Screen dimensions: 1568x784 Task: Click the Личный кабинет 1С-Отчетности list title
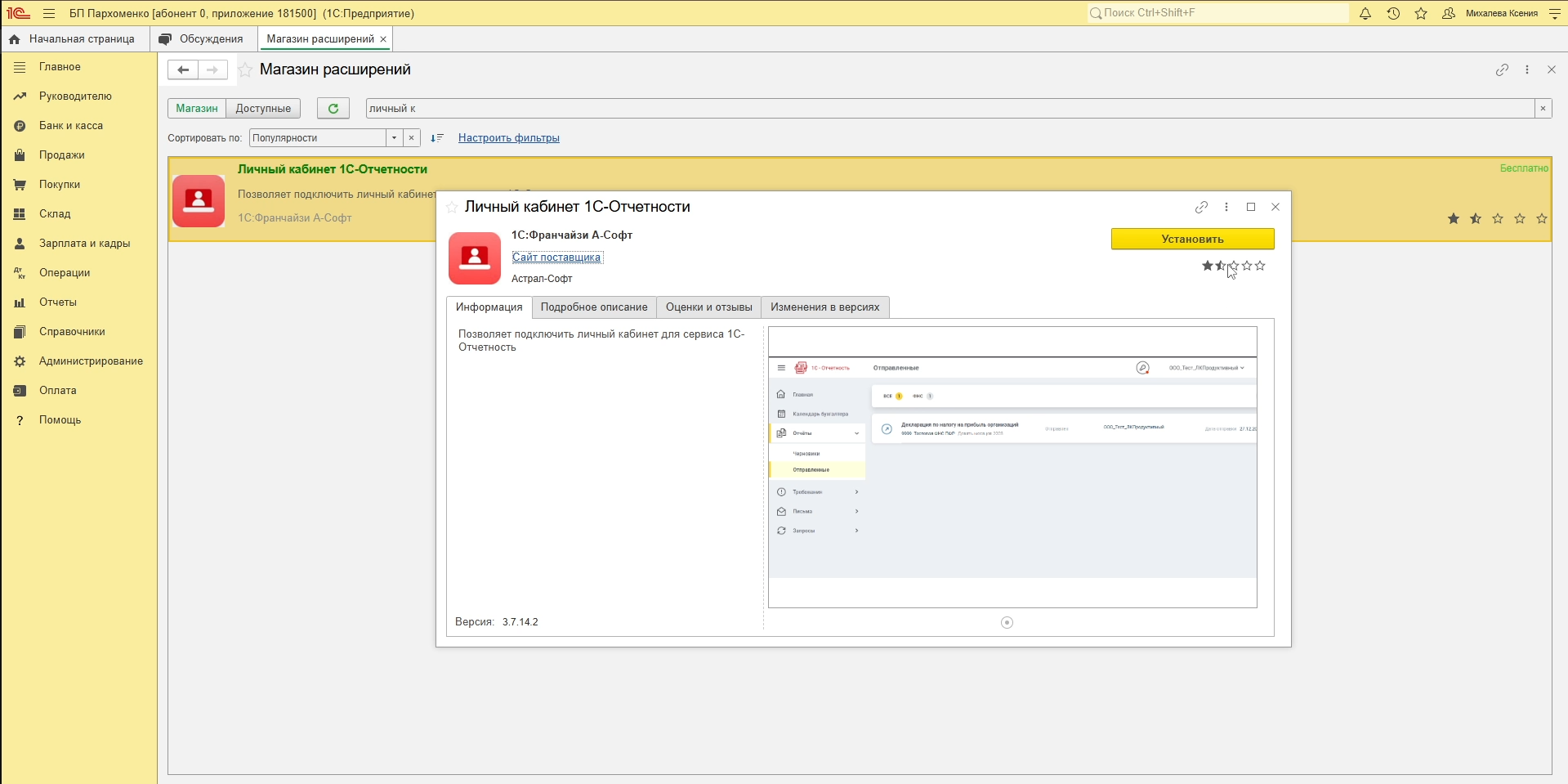tap(333, 169)
